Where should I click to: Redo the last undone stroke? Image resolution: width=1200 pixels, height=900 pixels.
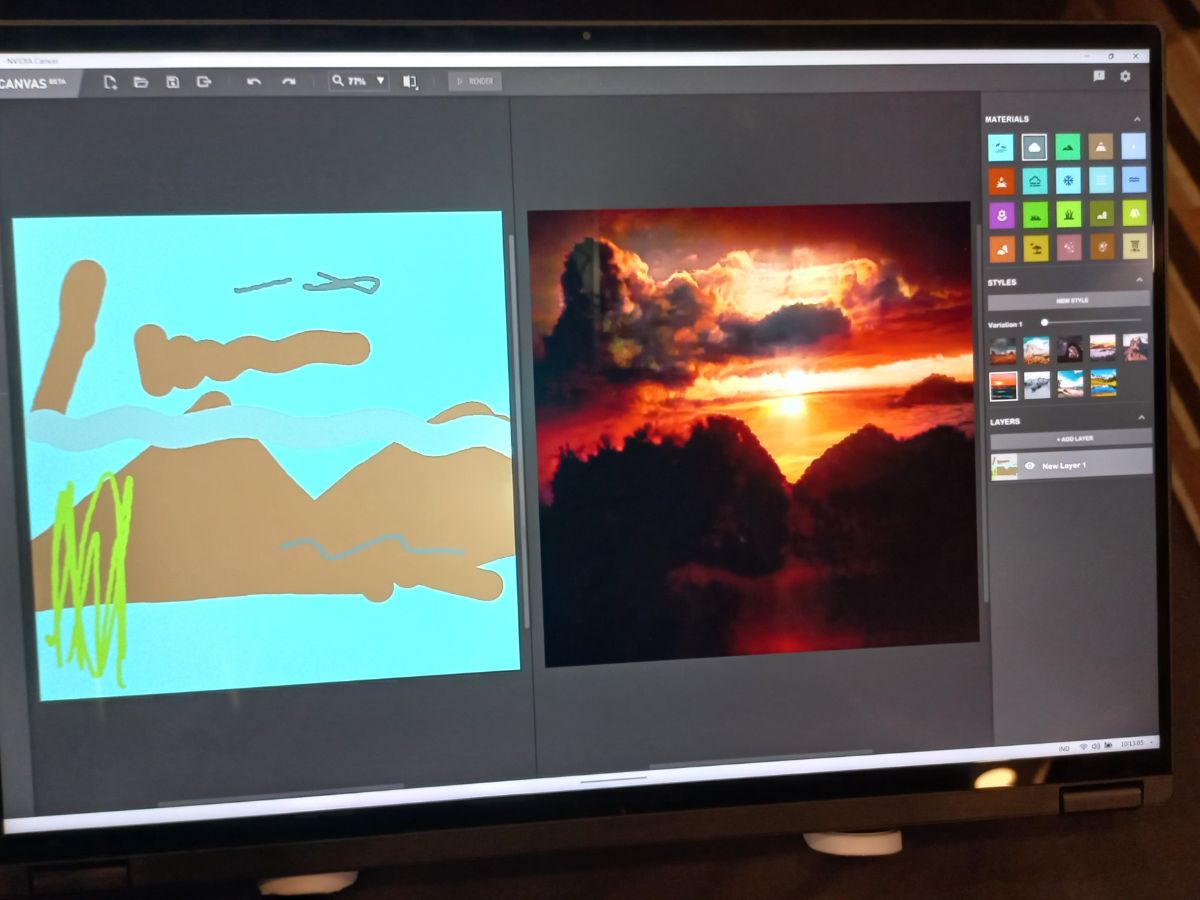(288, 82)
